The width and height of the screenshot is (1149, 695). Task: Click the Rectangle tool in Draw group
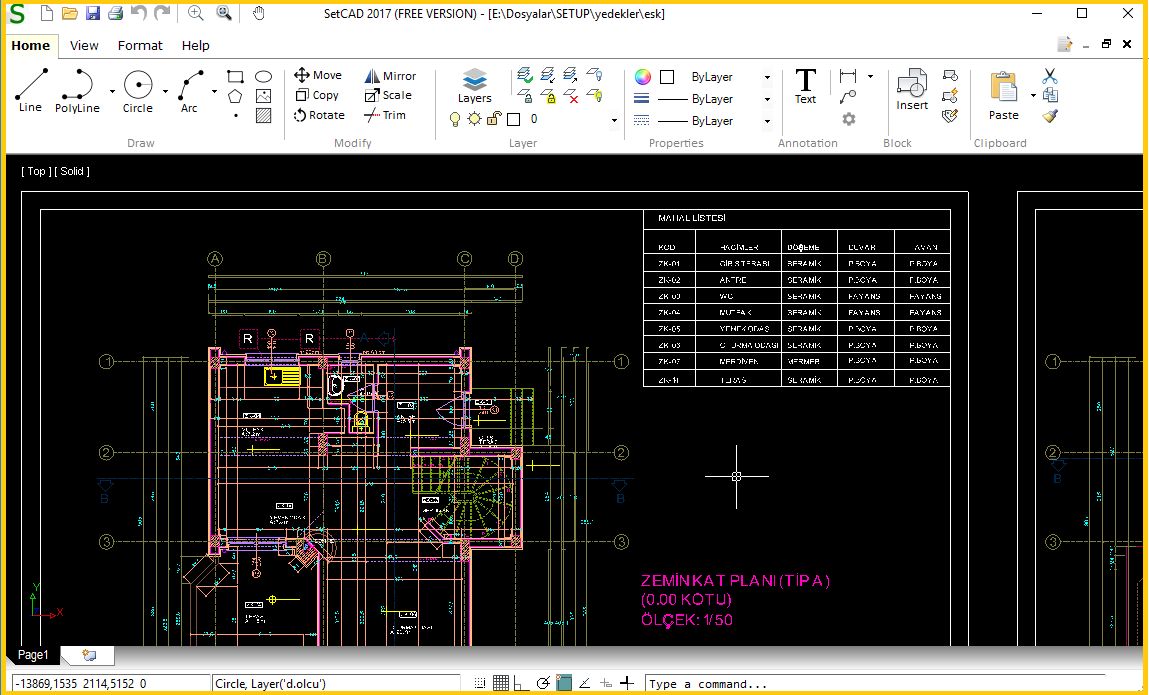tap(234, 75)
